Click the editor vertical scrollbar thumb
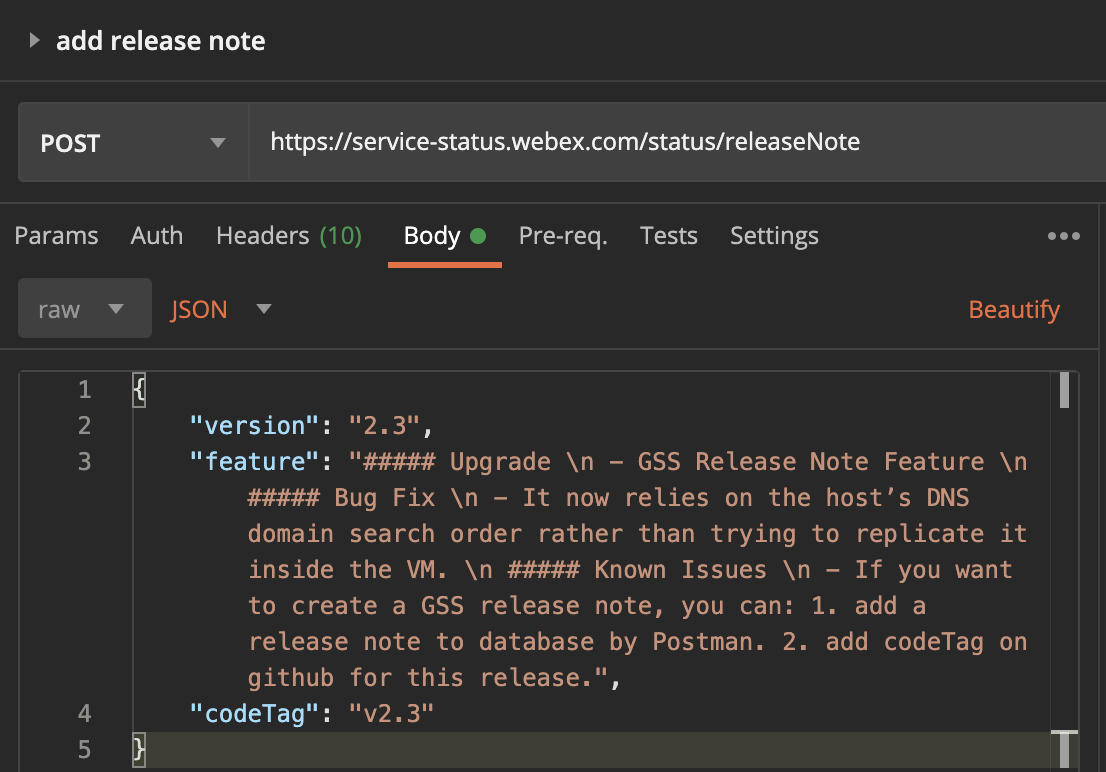This screenshot has height=772, width=1106. (x=1064, y=390)
